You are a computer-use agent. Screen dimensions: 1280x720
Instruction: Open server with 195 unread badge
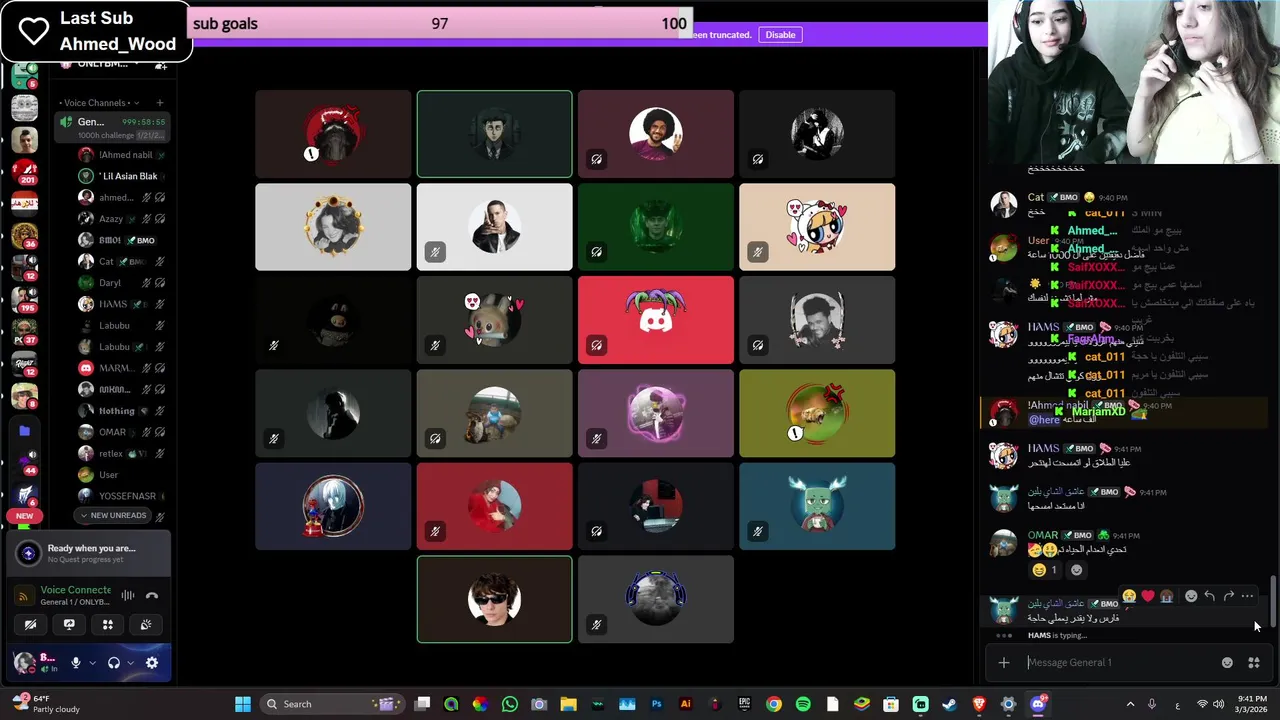click(x=24, y=300)
